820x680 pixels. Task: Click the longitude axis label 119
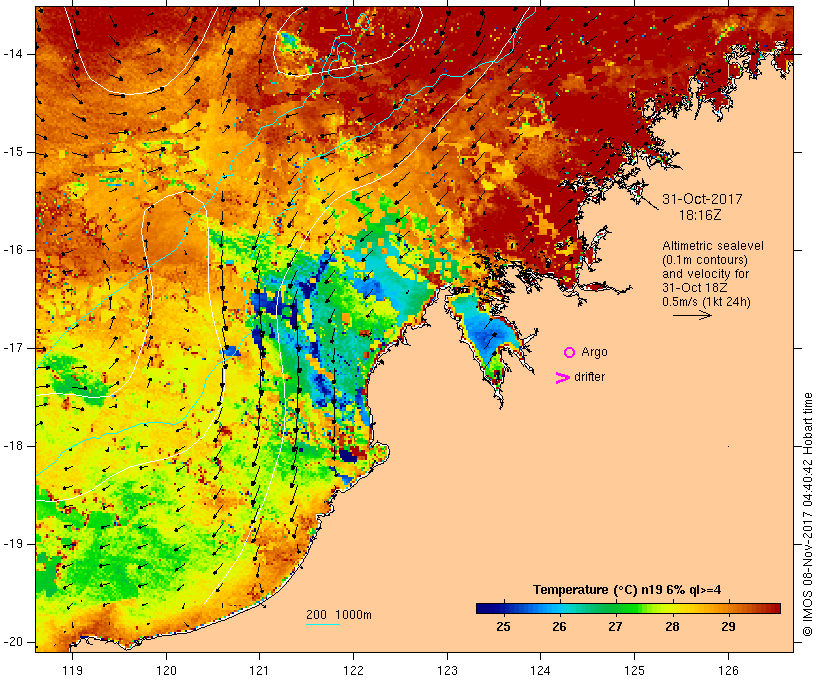click(x=73, y=670)
